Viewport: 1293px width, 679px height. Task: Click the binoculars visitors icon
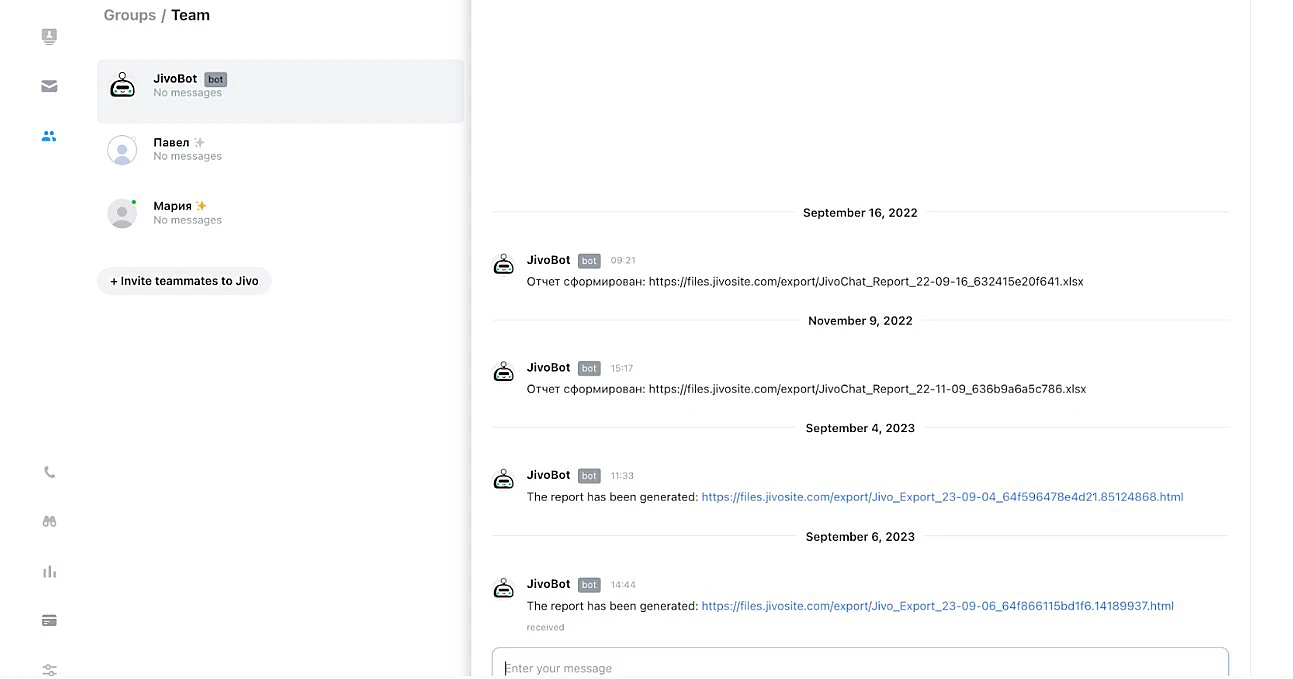(49, 522)
